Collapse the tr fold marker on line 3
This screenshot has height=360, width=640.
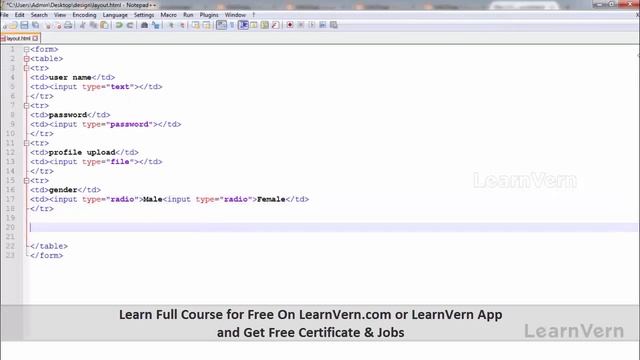tap(27, 68)
